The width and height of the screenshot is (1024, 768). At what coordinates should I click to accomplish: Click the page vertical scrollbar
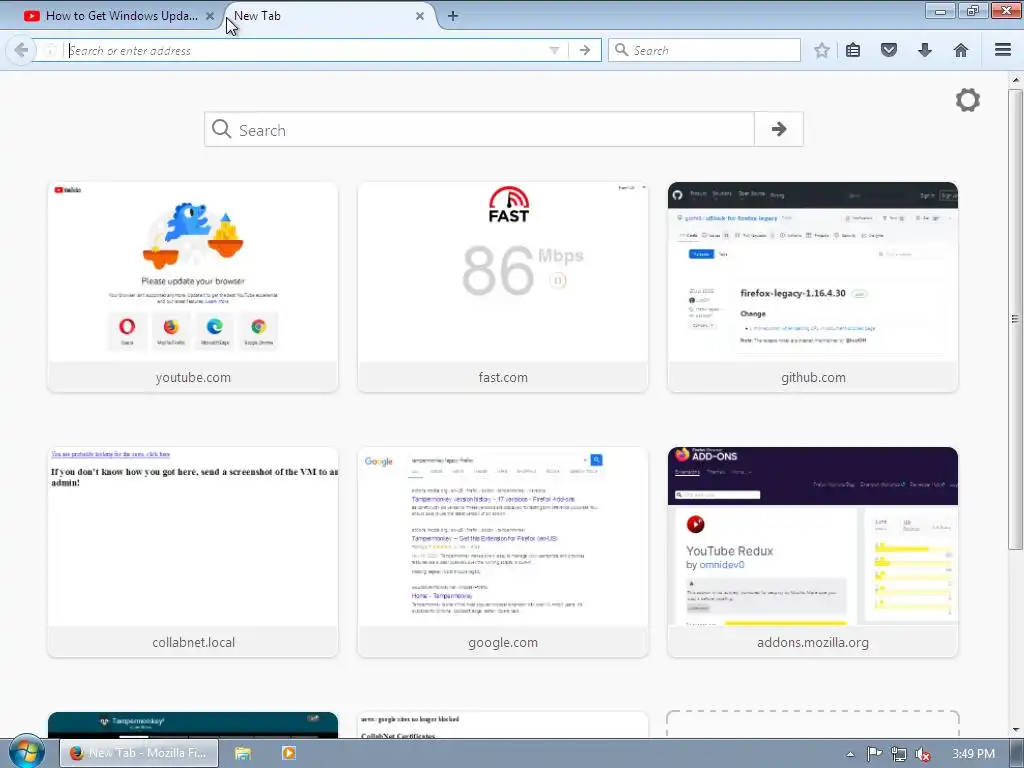pyautogui.click(x=1015, y=319)
